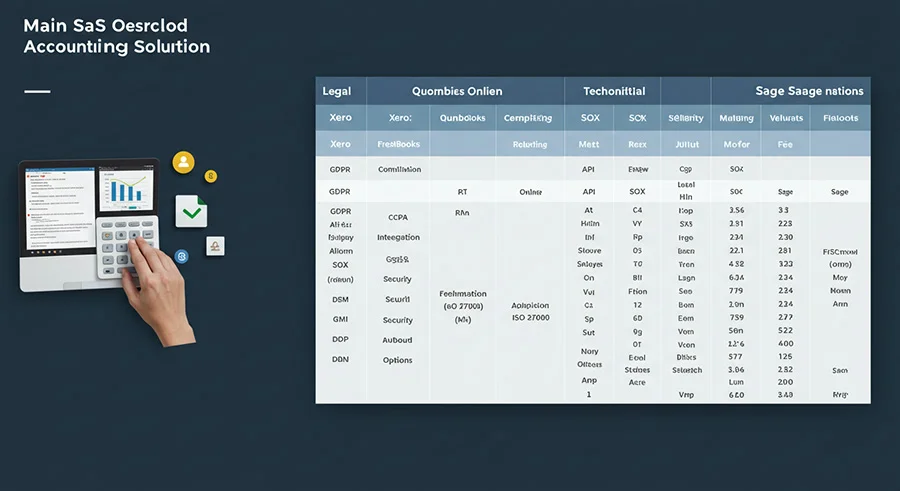Click the "RT" cell
900x491 pixels.
click(462, 192)
